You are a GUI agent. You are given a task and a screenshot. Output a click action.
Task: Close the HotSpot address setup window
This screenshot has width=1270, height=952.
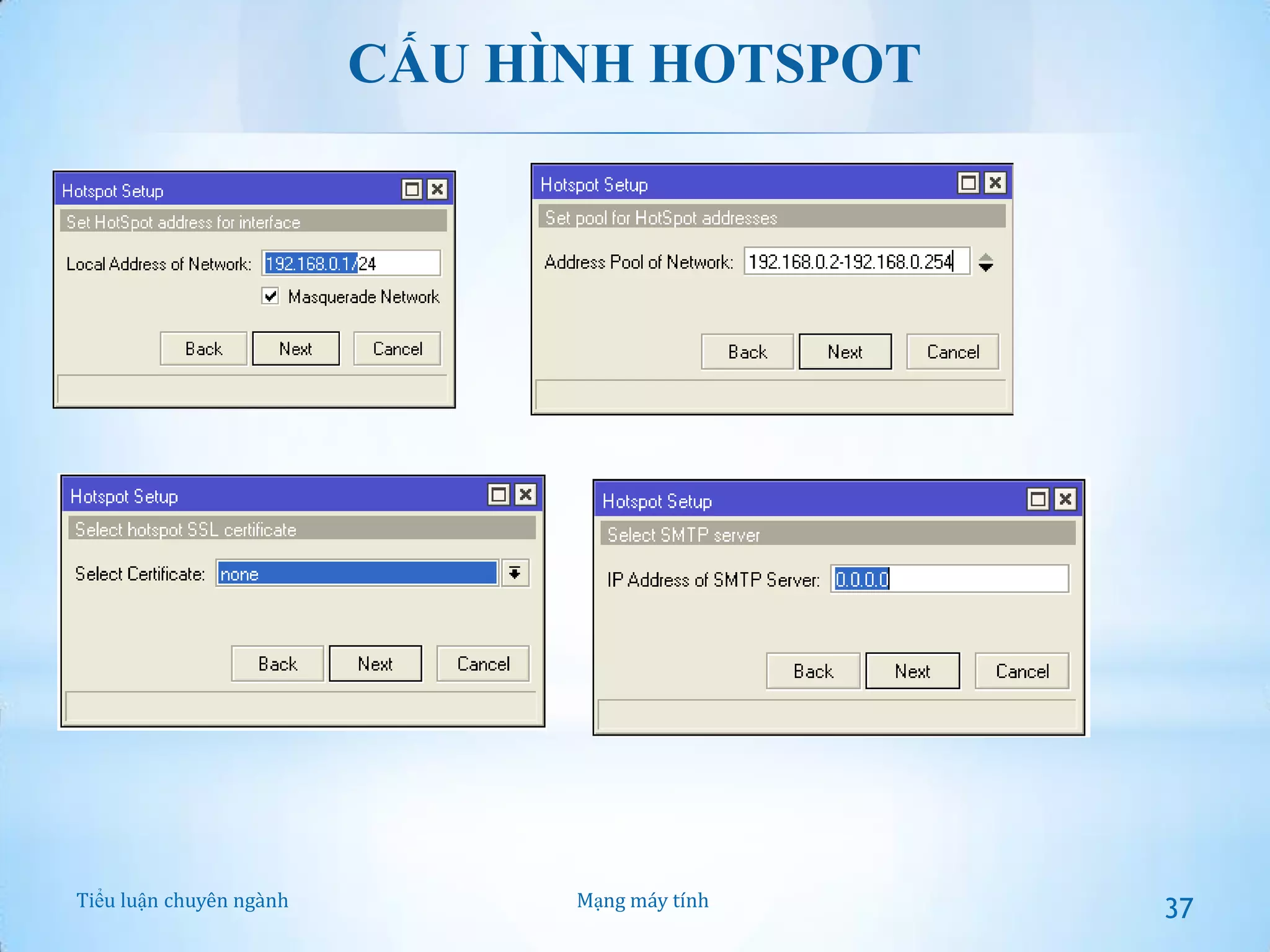(437, 189)
